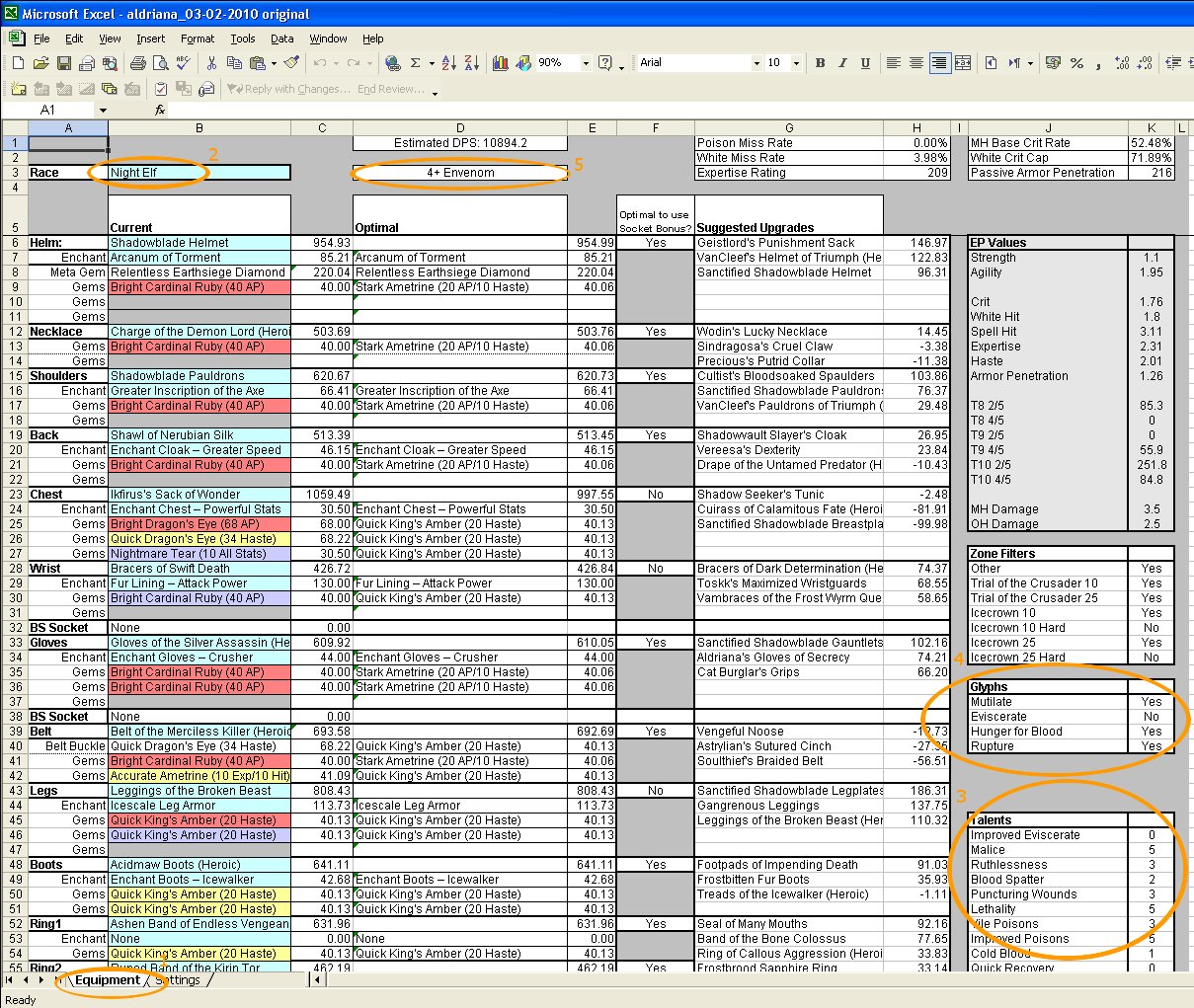Expand the Reviewing toolbar options arrow

[435, 91]
